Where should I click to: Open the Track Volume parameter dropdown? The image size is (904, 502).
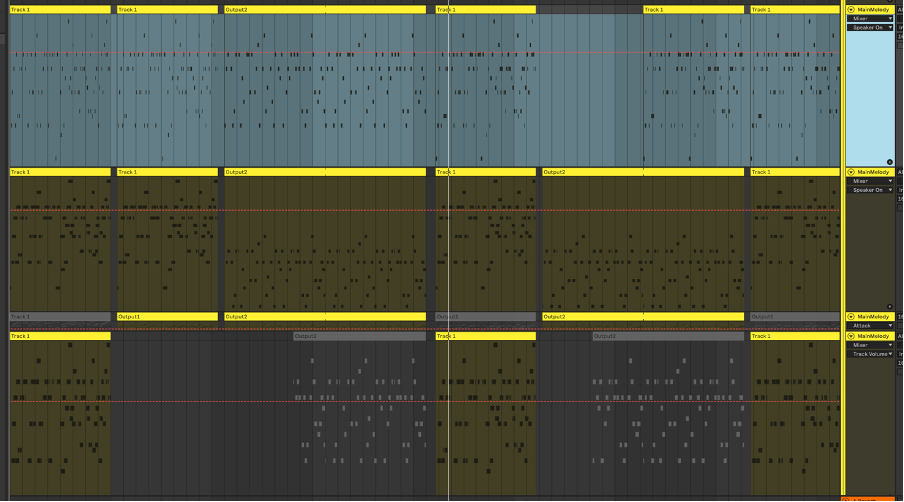tap(870, 354)
